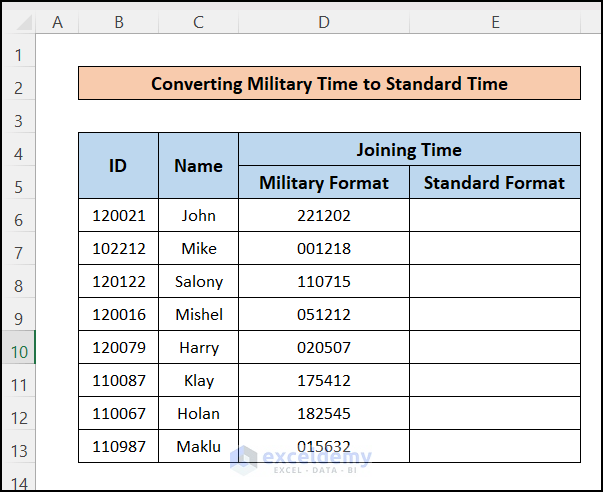Click empty Standard Format cell for John
603x492 pixels.
click(x=494, y=215)
